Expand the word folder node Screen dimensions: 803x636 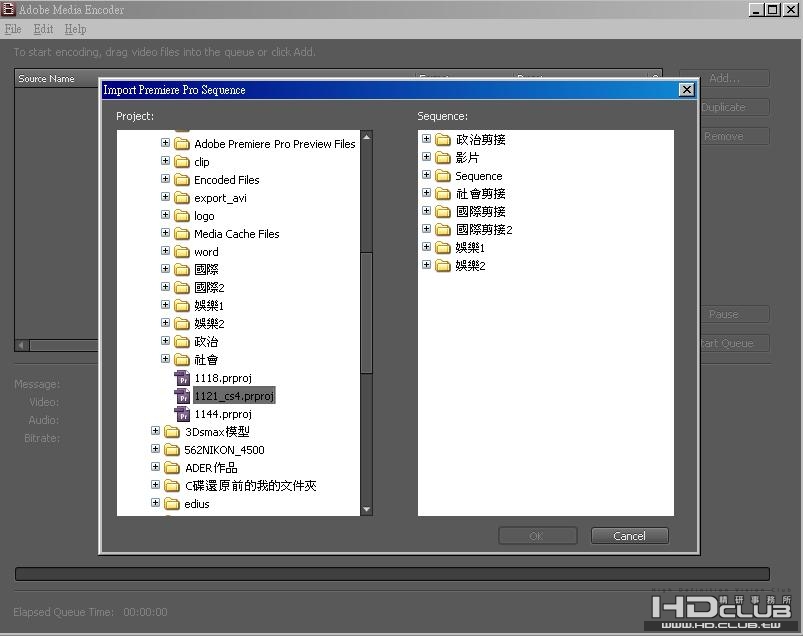point(165,250)
